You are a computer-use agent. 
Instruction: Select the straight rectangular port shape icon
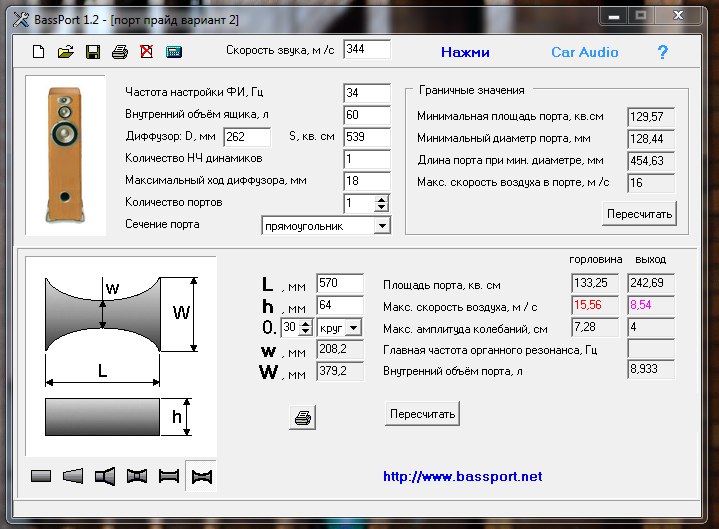pyautogui.click(x=41, y=476)
